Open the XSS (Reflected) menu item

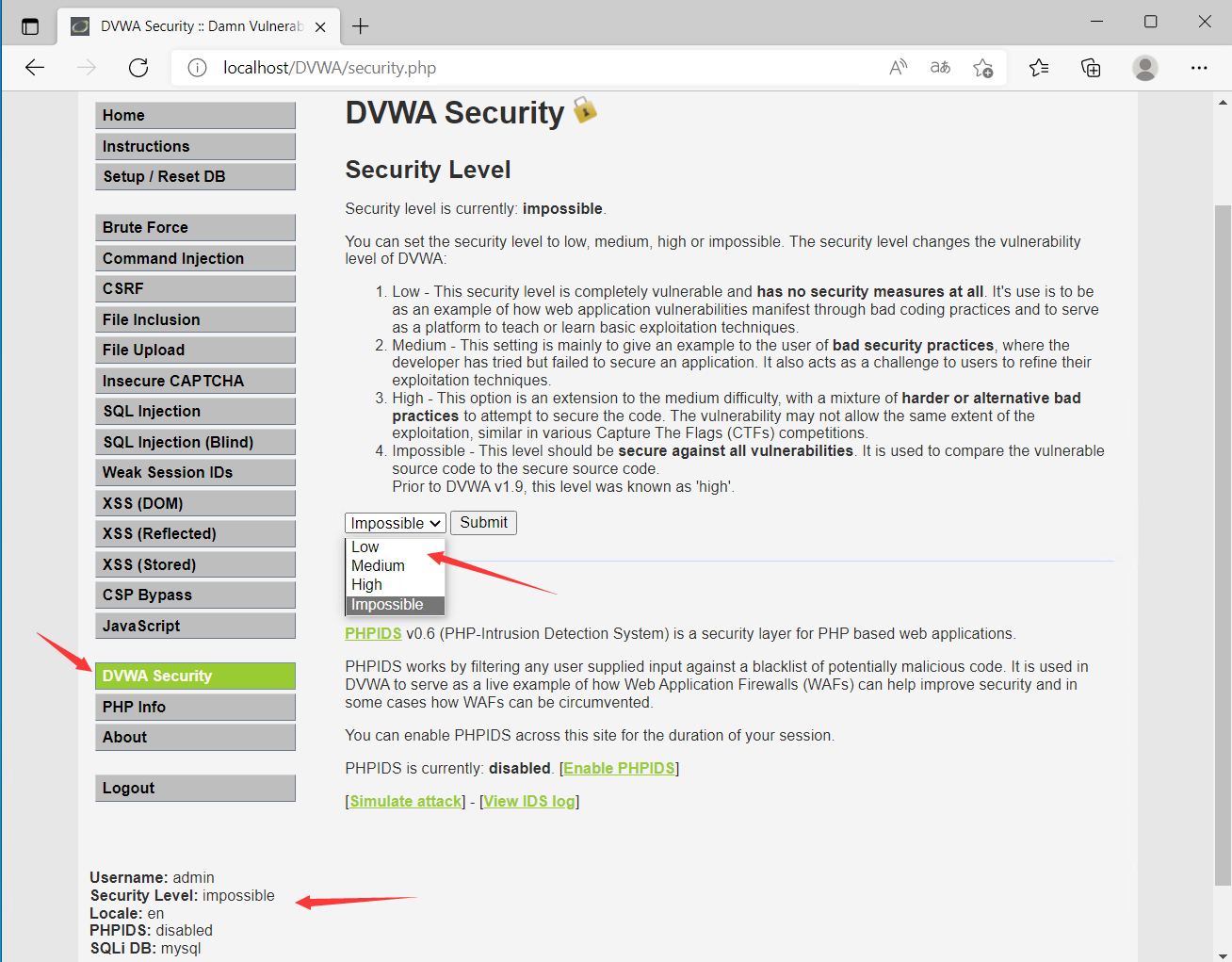point(195,534)
